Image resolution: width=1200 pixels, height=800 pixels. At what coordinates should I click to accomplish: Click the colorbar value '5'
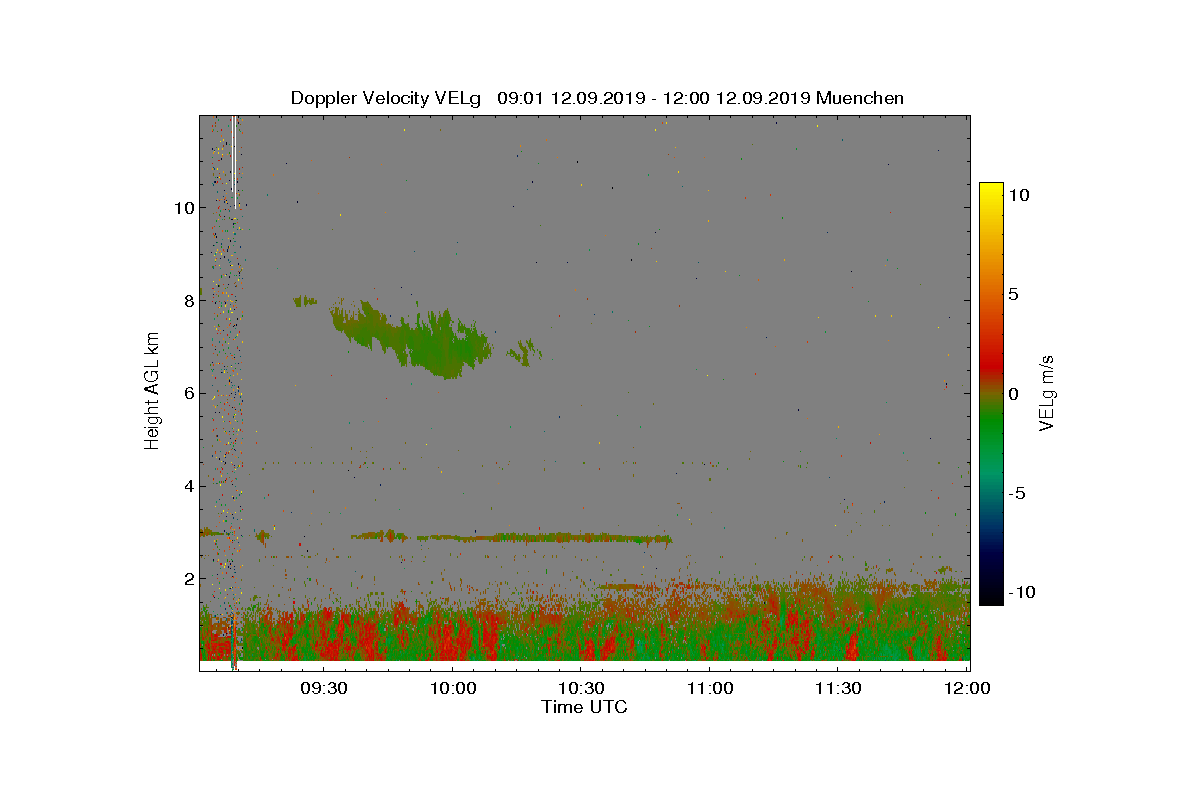pos(1016,295)
